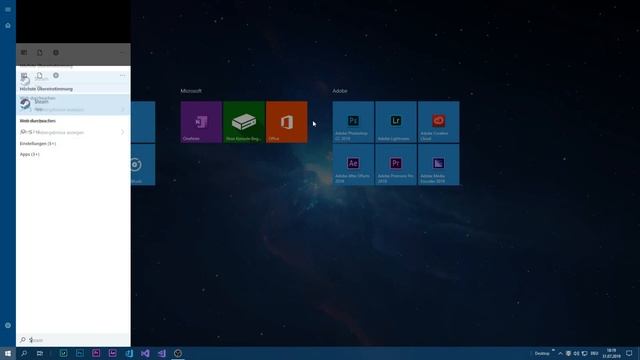Open the Adobe Creative Cloud tile
Viewport: 640px width, 360px height.
(x=438, y=122)
